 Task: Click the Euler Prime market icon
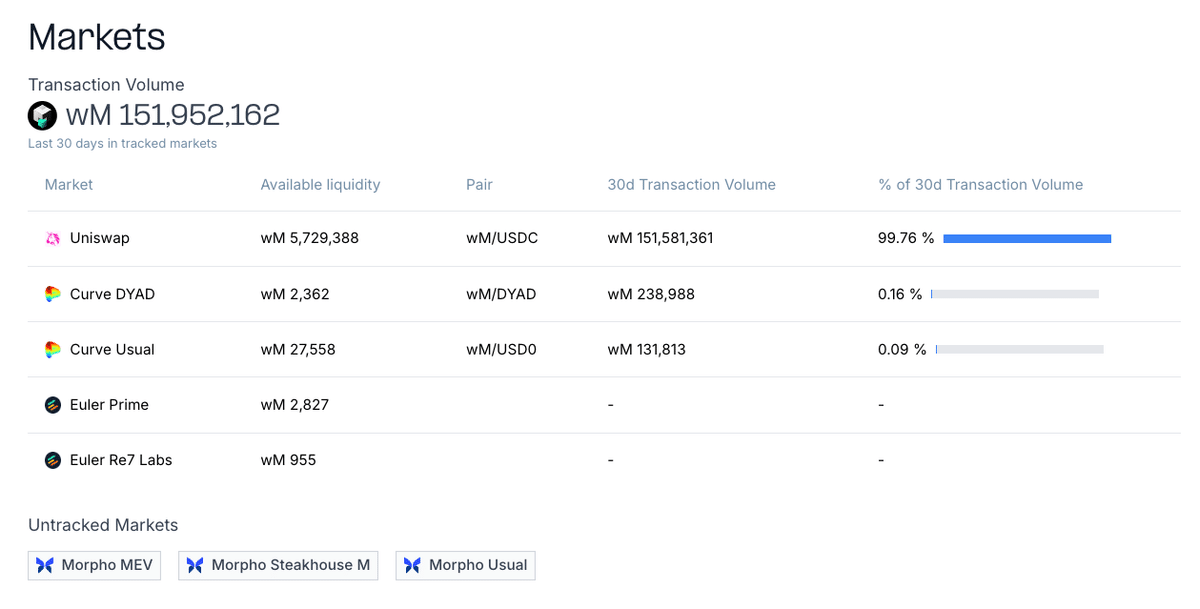pyautogui.click(x=53, y=405)
